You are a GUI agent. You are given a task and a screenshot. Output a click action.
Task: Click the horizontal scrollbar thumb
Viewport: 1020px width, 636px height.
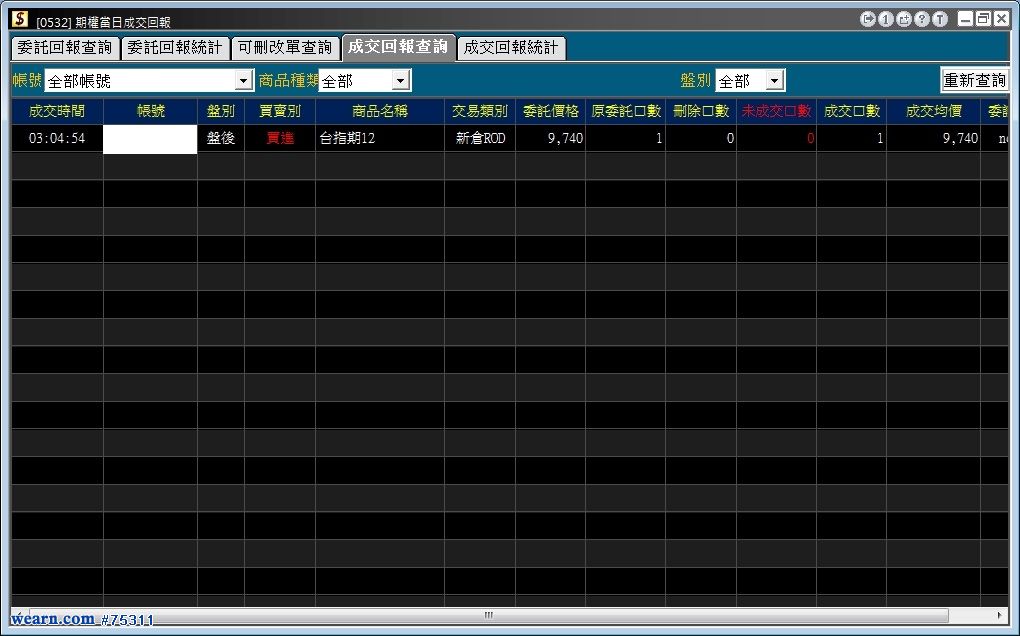[488, 615]
